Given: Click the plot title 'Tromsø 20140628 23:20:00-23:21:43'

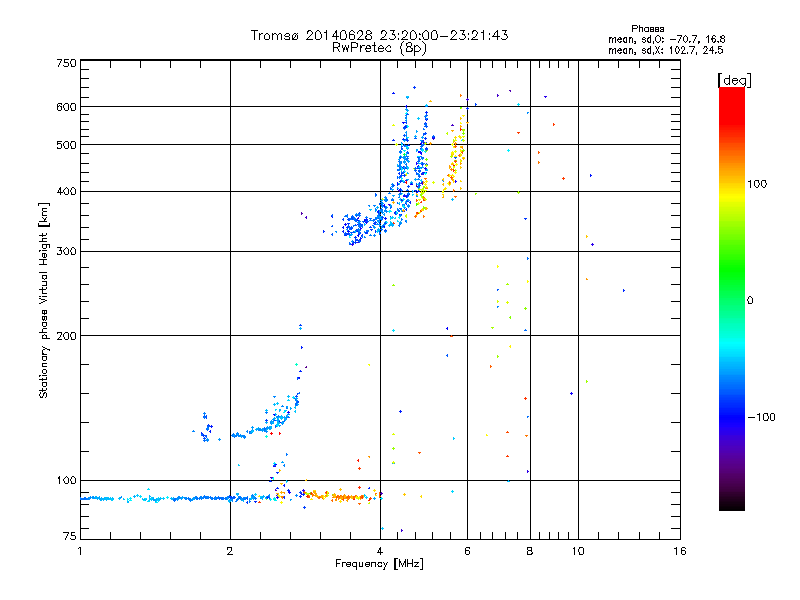Looking at the screenshot, I should click(x=379, y=35).
